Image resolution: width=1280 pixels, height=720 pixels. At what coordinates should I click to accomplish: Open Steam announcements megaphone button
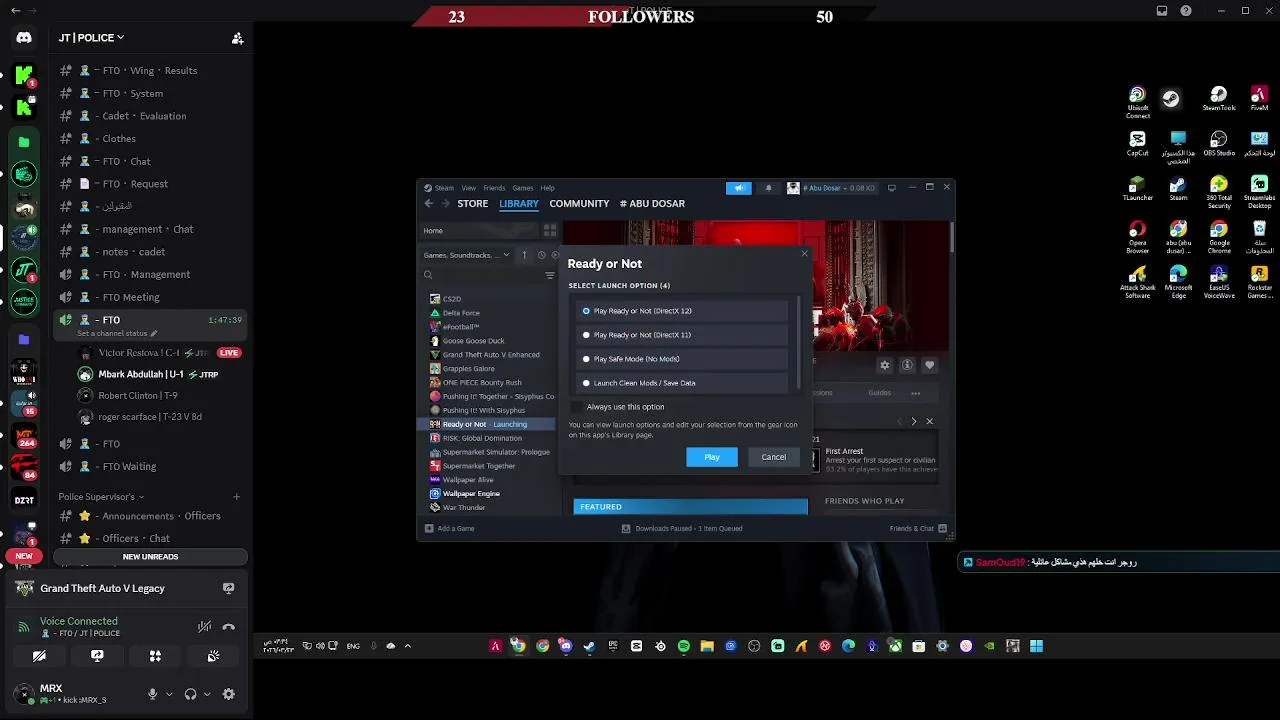(739, 188)
